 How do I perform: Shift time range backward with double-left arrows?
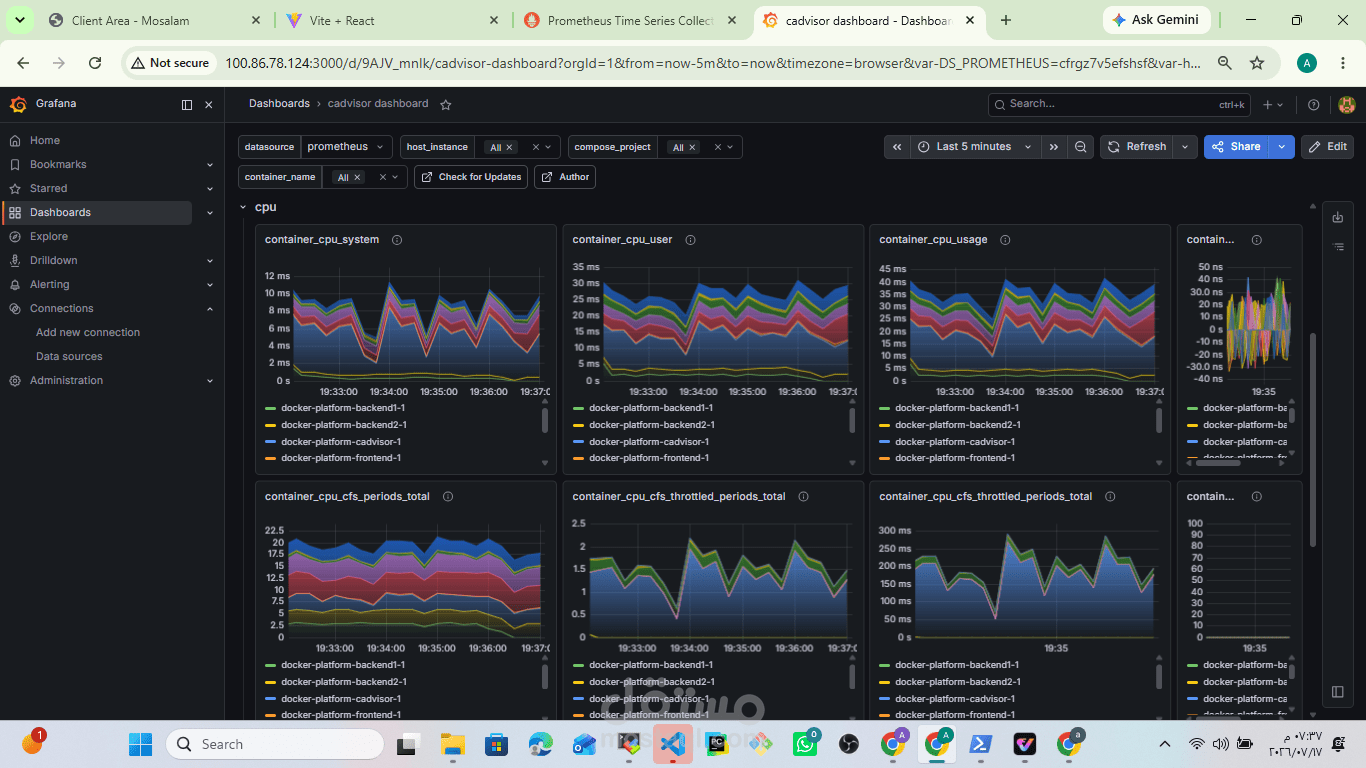pyautogui.click(x=897, y=147)
